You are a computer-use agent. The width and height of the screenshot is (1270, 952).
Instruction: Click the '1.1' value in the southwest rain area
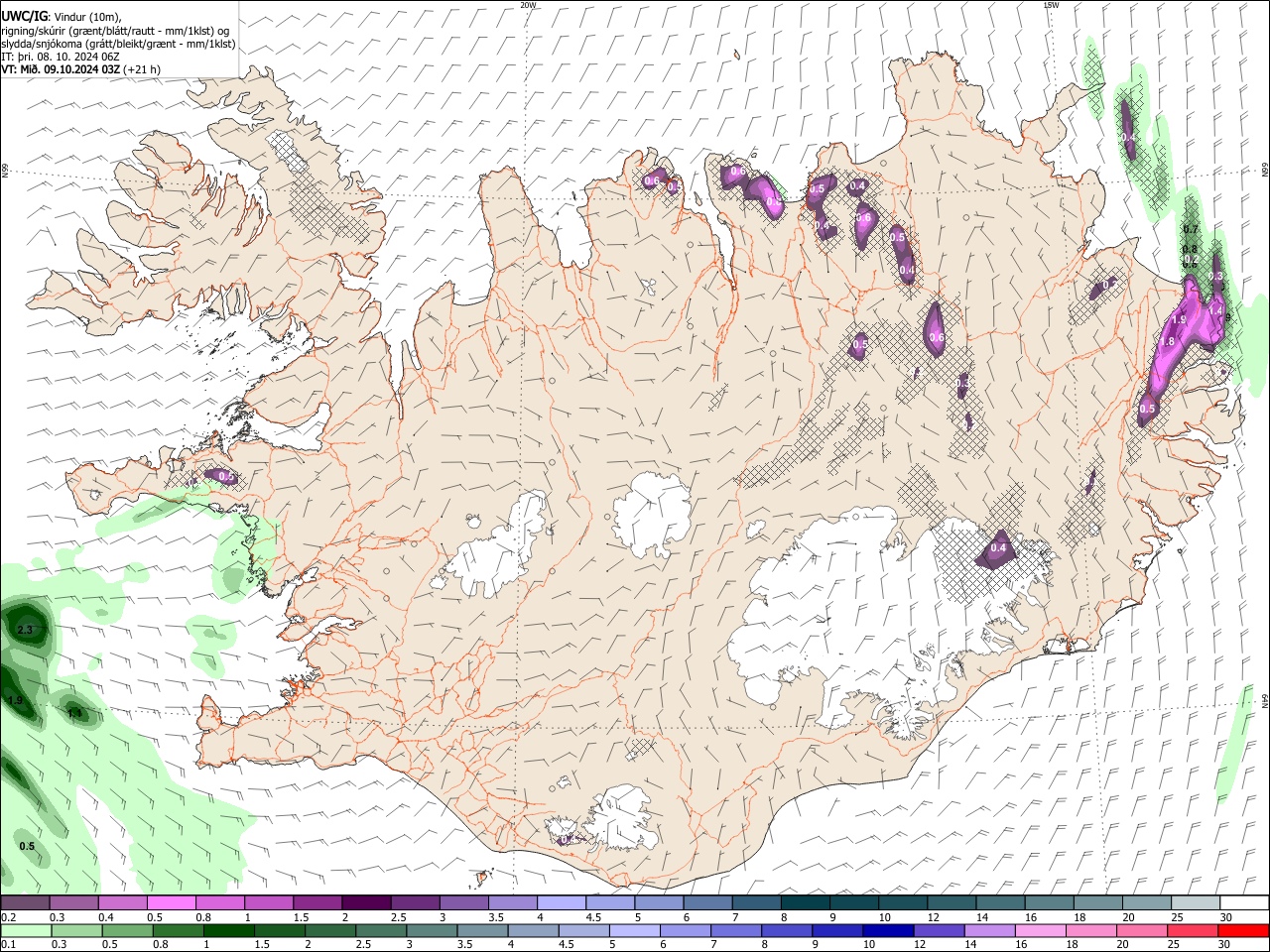(74, 713)
